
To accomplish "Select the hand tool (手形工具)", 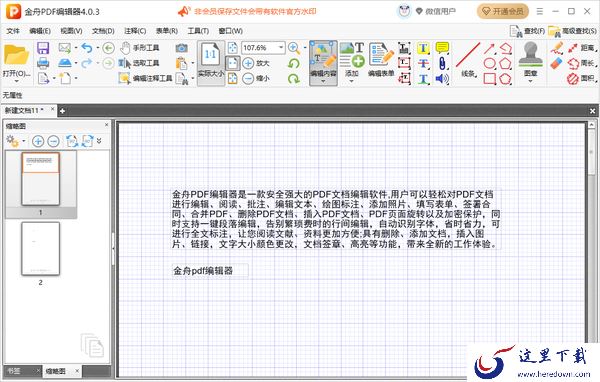I will [x=139, y=48].
